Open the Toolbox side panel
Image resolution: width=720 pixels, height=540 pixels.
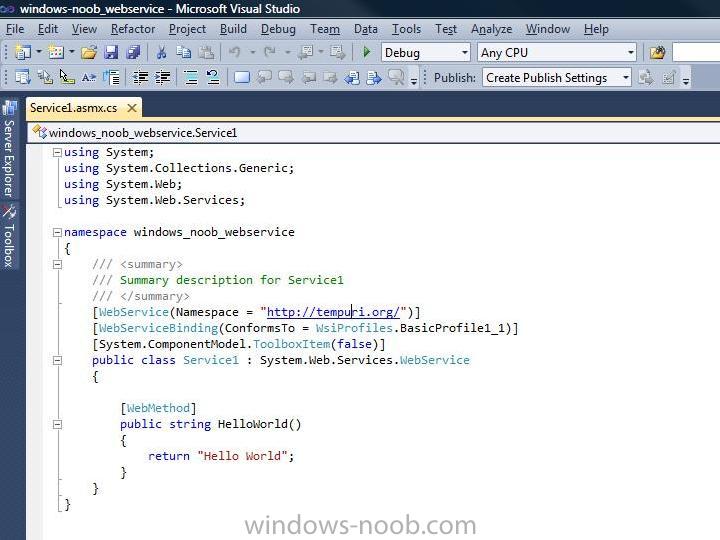(9, 237)
